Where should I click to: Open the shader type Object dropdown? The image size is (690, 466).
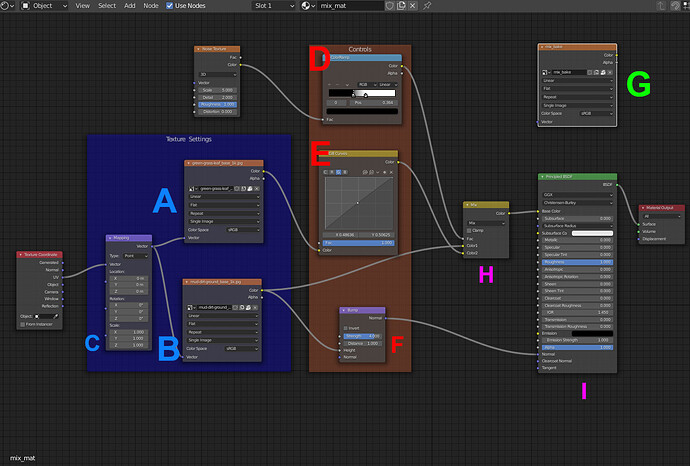point(44,6)
